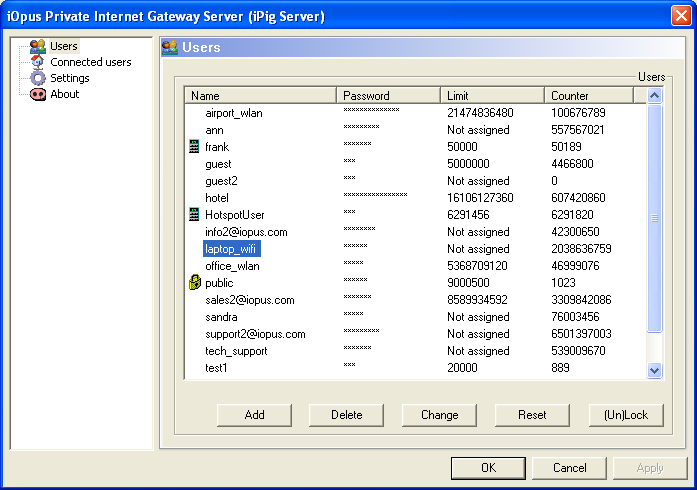Click the padlock icon next to public
The image size is (697, 490).
(195, 282)
